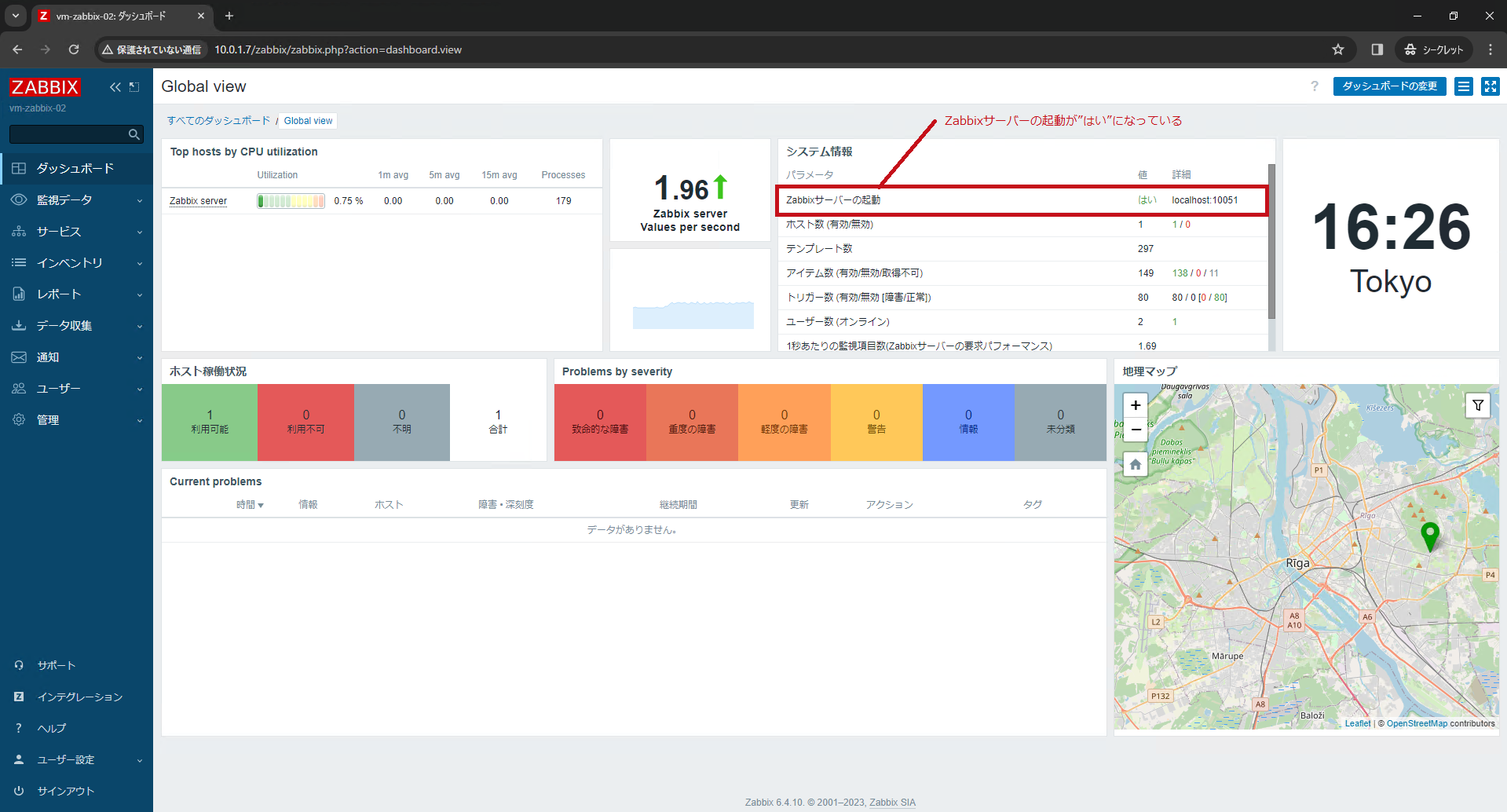Zoom in on the geomap
The image size is (1507, 812).
(x=1136, y=405)
